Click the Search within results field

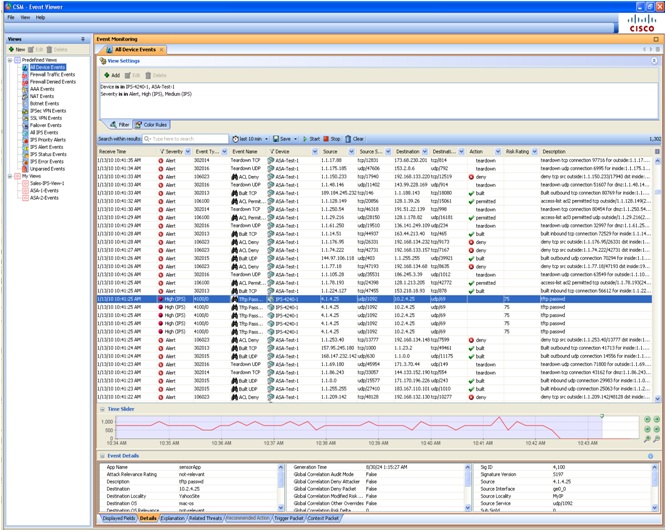[x=186, y=139]
